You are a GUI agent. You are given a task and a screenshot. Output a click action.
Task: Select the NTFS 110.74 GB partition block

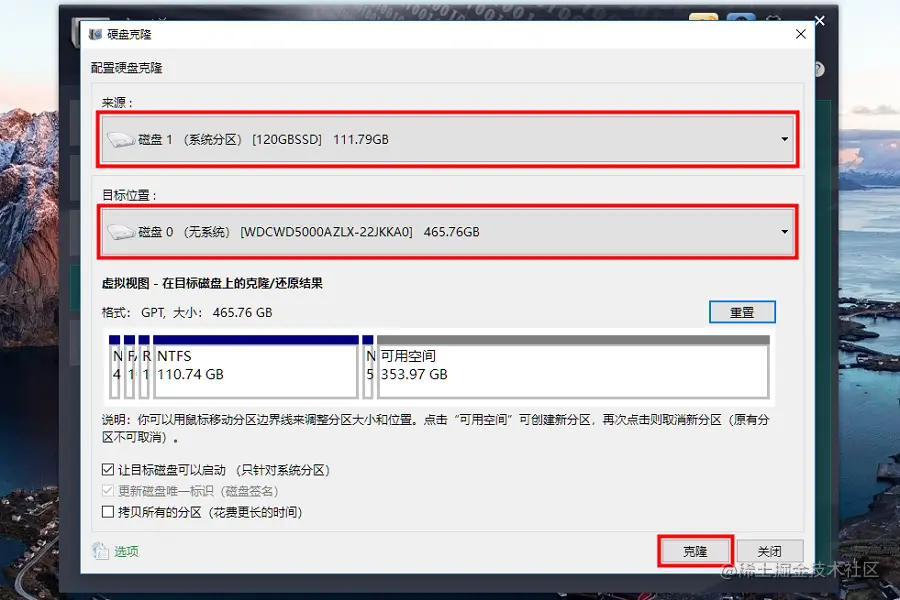pos(255,366)
